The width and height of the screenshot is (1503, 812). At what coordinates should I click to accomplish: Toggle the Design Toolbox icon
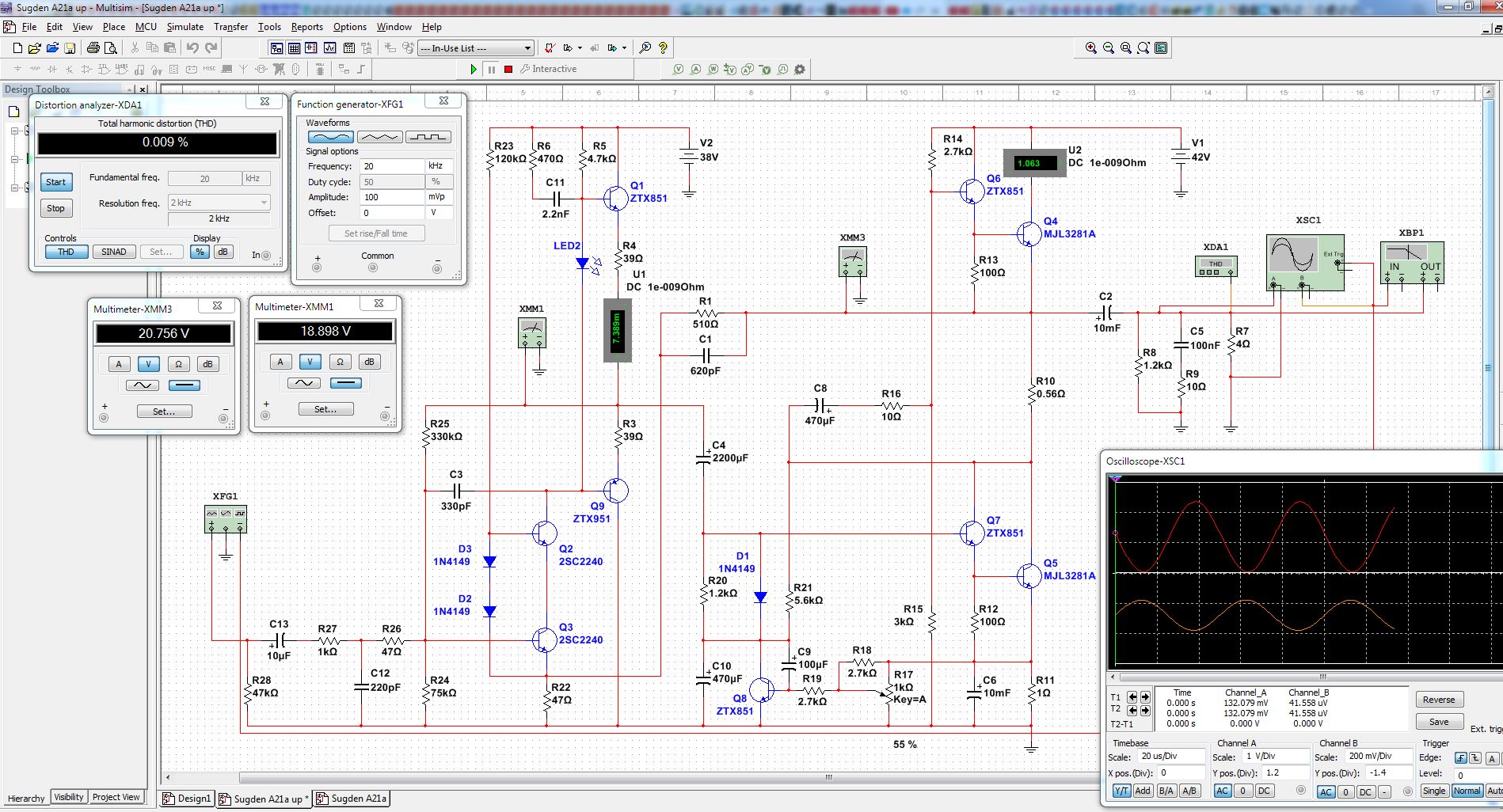pyautogui.click(x=276, y=48)
